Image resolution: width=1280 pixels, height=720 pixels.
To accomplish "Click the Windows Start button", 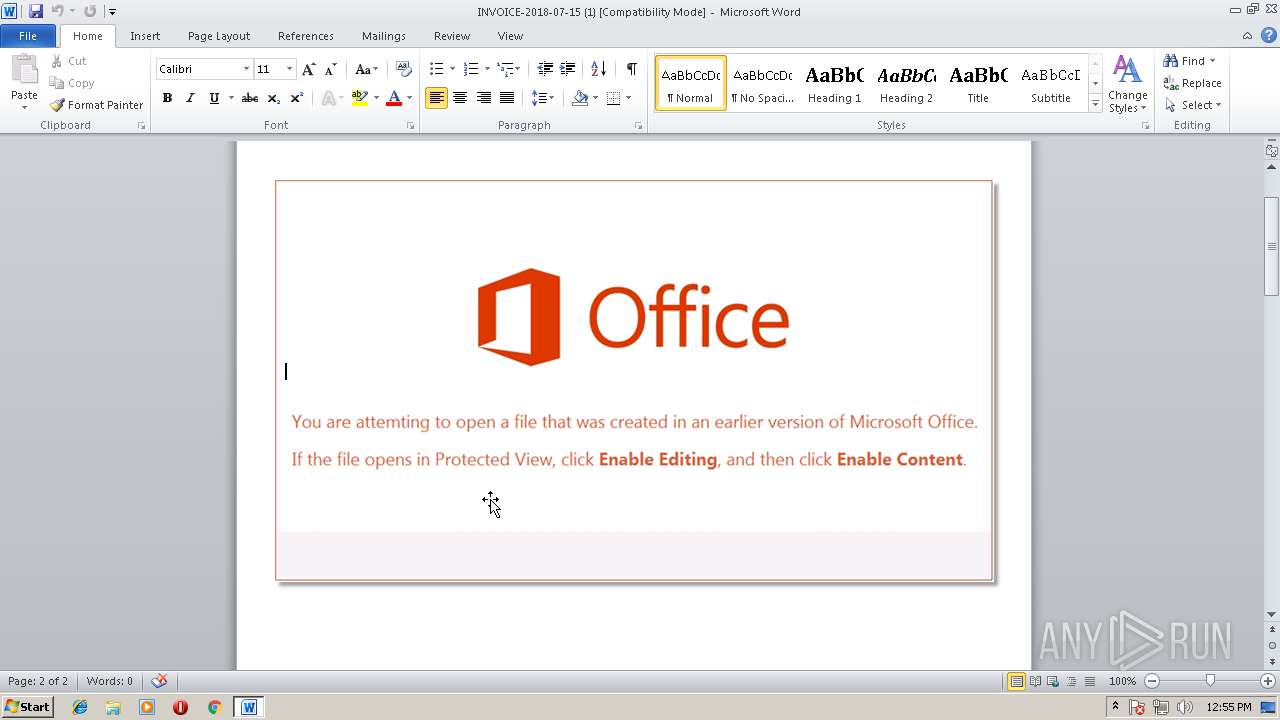I will 27,707.
